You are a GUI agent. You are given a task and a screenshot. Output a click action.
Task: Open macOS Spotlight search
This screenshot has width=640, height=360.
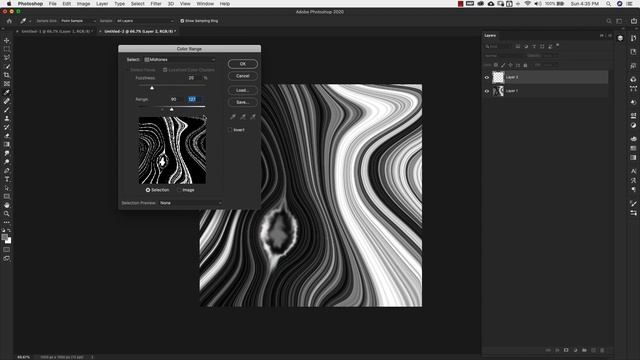[608, 4]
